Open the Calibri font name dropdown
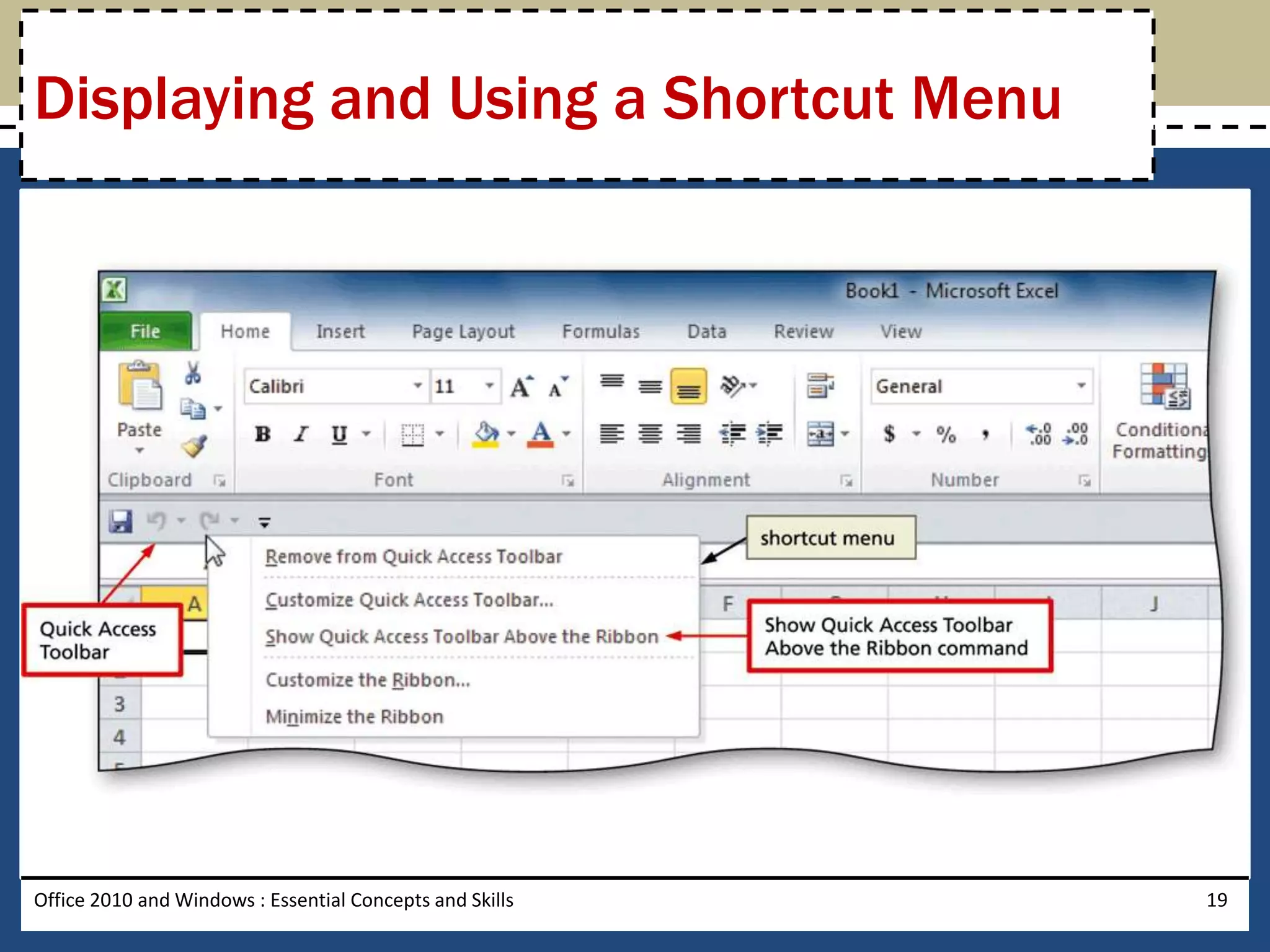The width and height of the screenshot is (1270, 952). click(418, 386)
